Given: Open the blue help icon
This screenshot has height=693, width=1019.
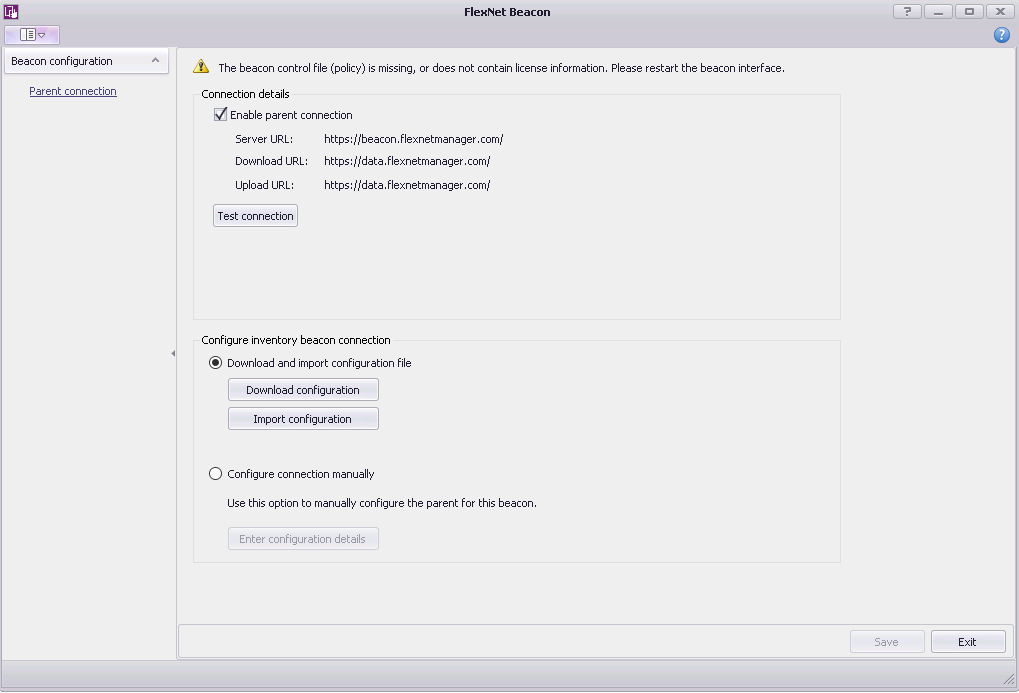Looking at the screenshot, I should [x=1001, y=35].
